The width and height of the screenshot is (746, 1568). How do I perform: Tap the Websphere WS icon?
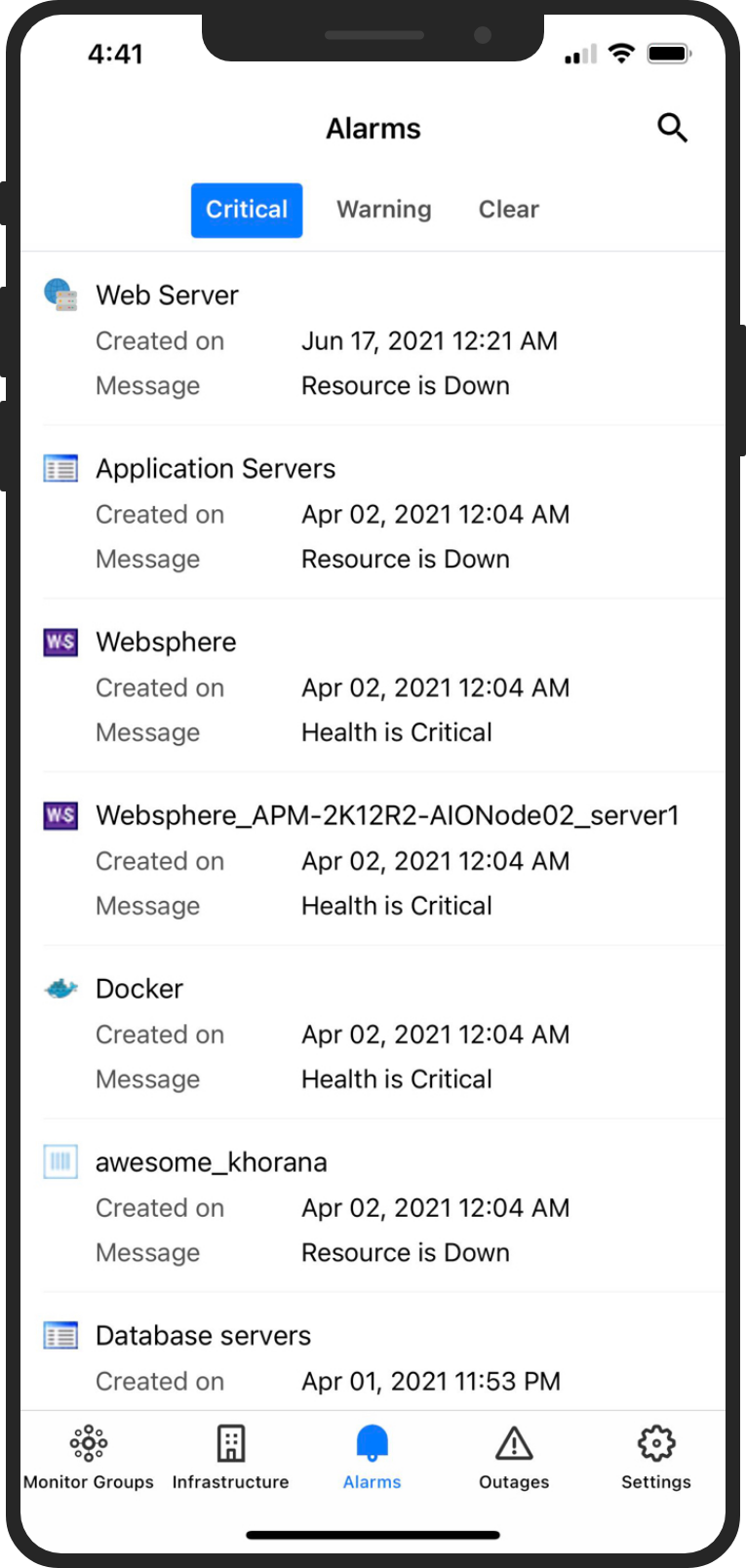60,642
